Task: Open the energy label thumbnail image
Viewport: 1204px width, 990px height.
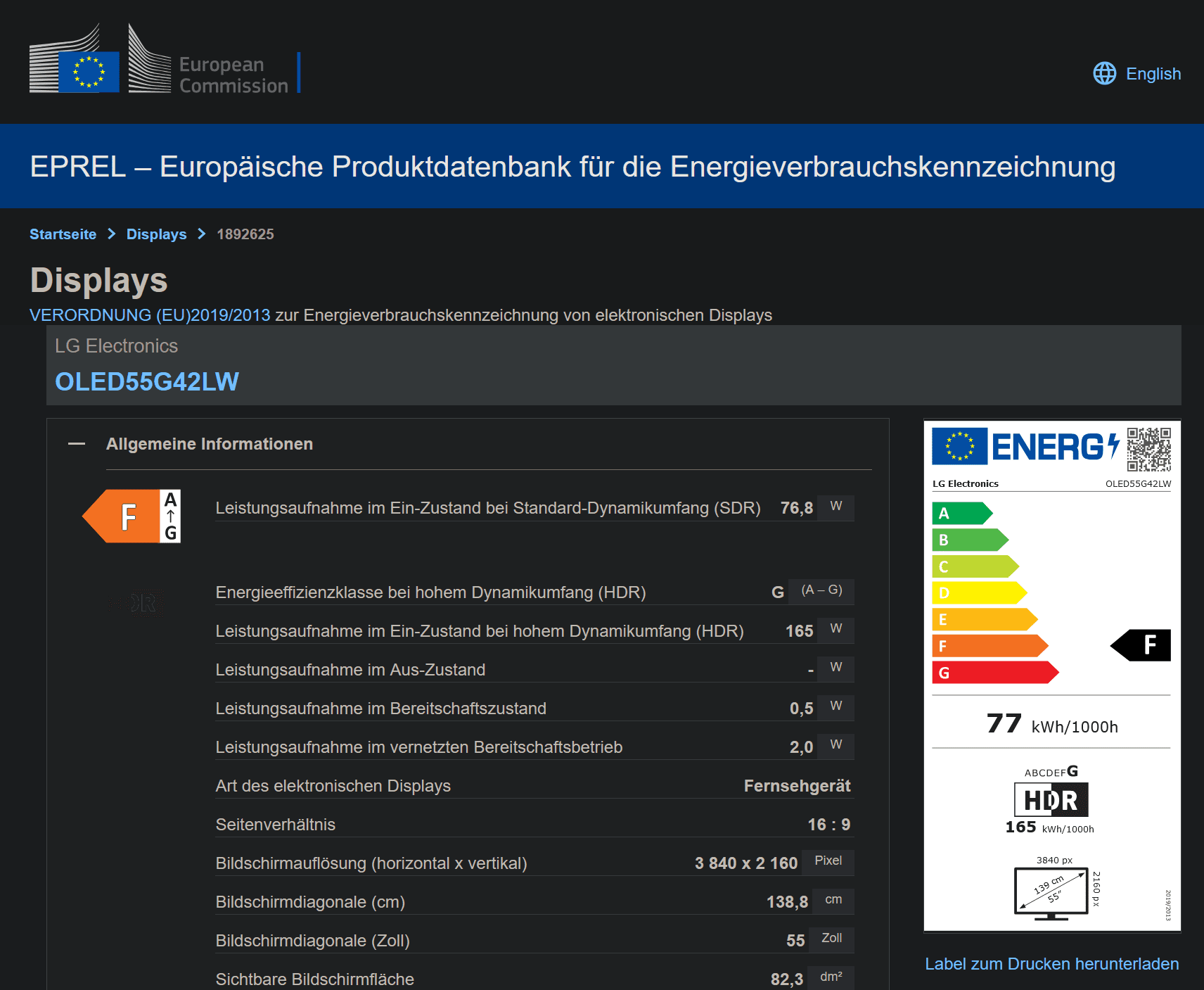Action: coord(1052,675)
